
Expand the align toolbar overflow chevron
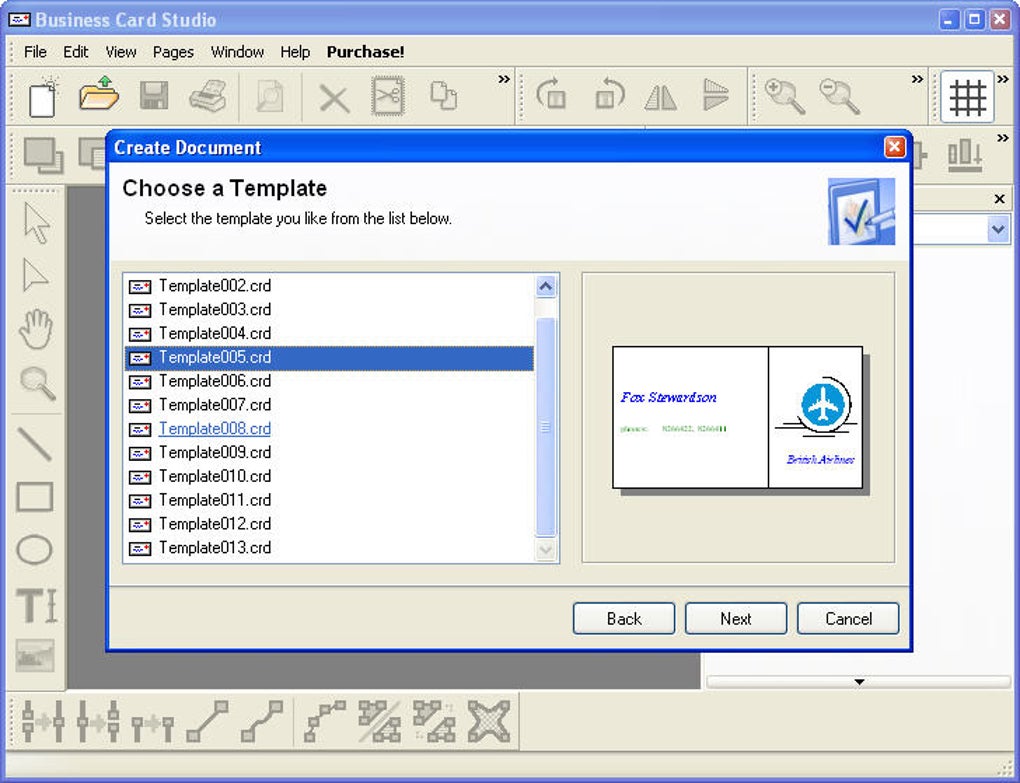tap(1003, 138)
